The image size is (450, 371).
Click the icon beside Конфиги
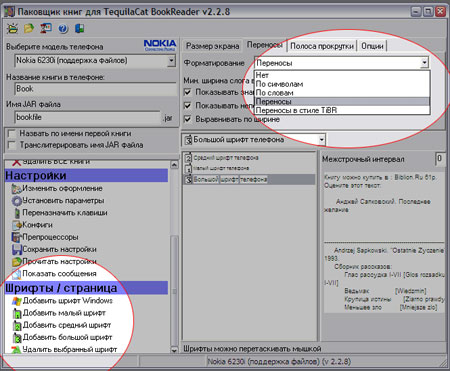17,225
